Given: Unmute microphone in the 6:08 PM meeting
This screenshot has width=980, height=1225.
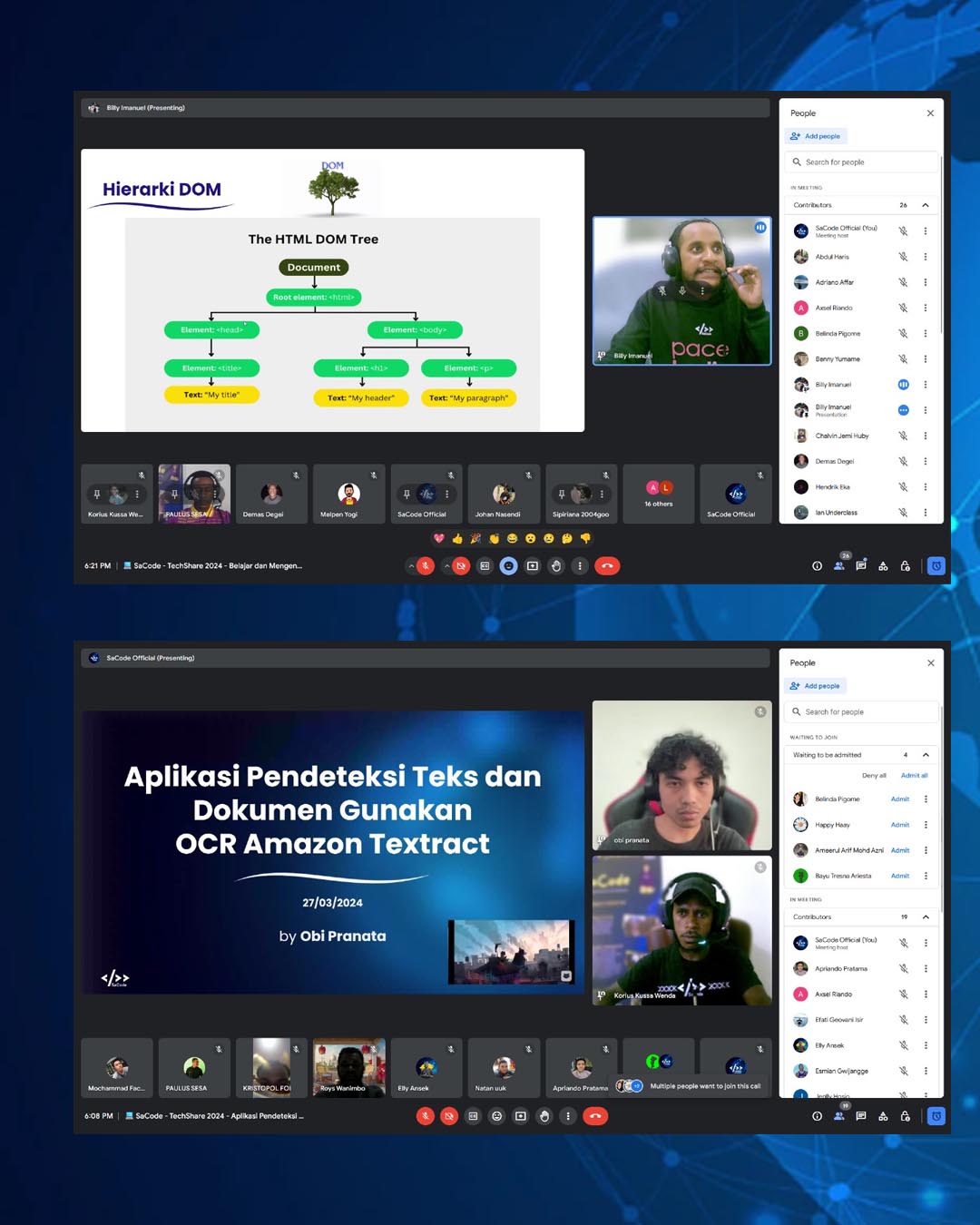Looking at the screenshot, I should tap(426, 1116).
